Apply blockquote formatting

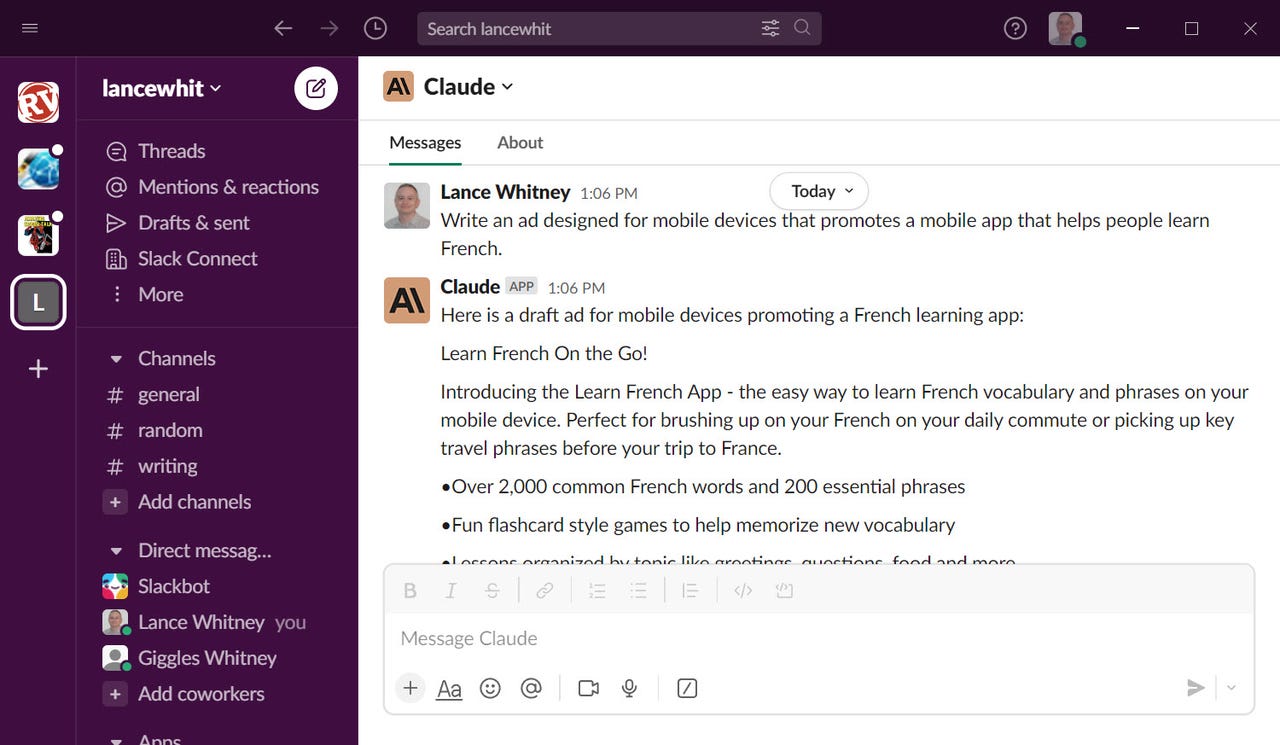pos(690,591)
